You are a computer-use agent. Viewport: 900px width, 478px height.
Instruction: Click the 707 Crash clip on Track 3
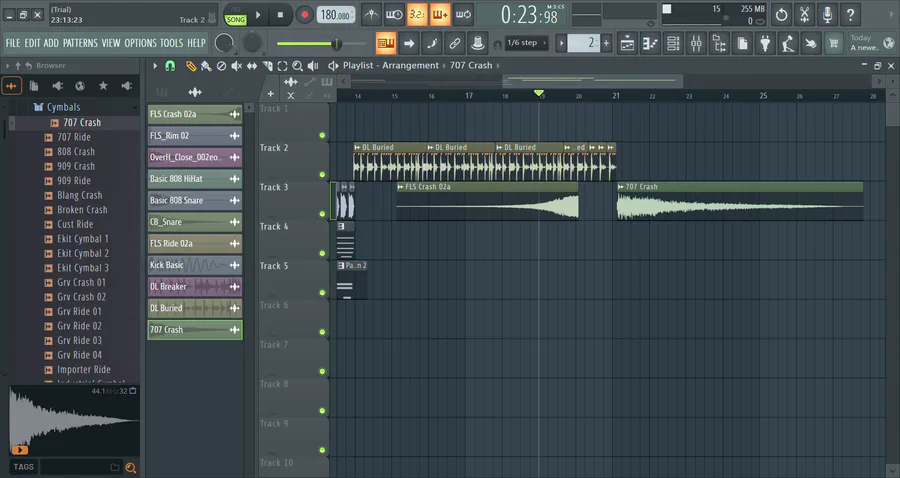pyautogui.click(x=740, y=201)
